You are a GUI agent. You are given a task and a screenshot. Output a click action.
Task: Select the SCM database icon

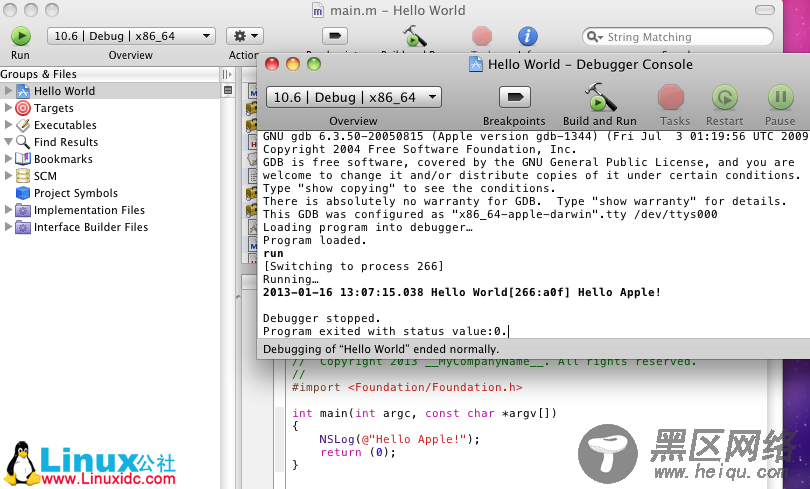(23, 176)
